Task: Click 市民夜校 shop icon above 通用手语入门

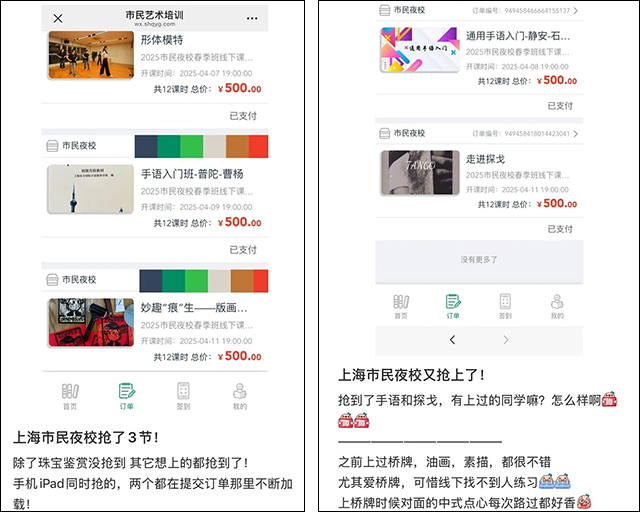Action: coord(384,10)
